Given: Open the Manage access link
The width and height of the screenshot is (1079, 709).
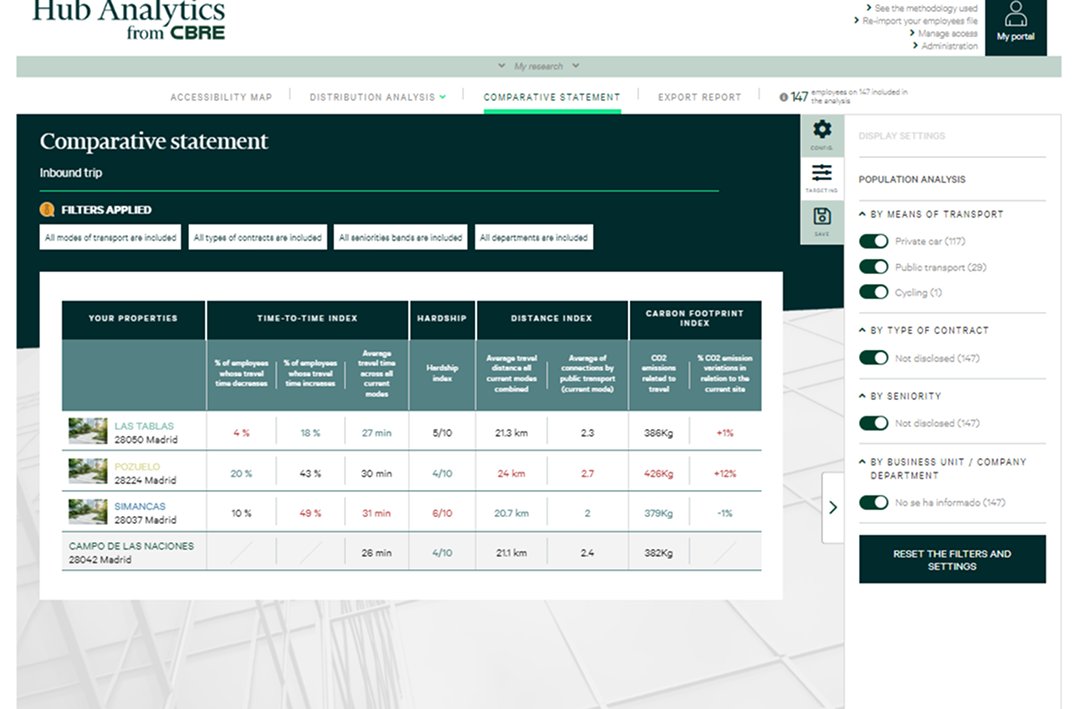Looking at the screenshot, I should tap(947, 33).
